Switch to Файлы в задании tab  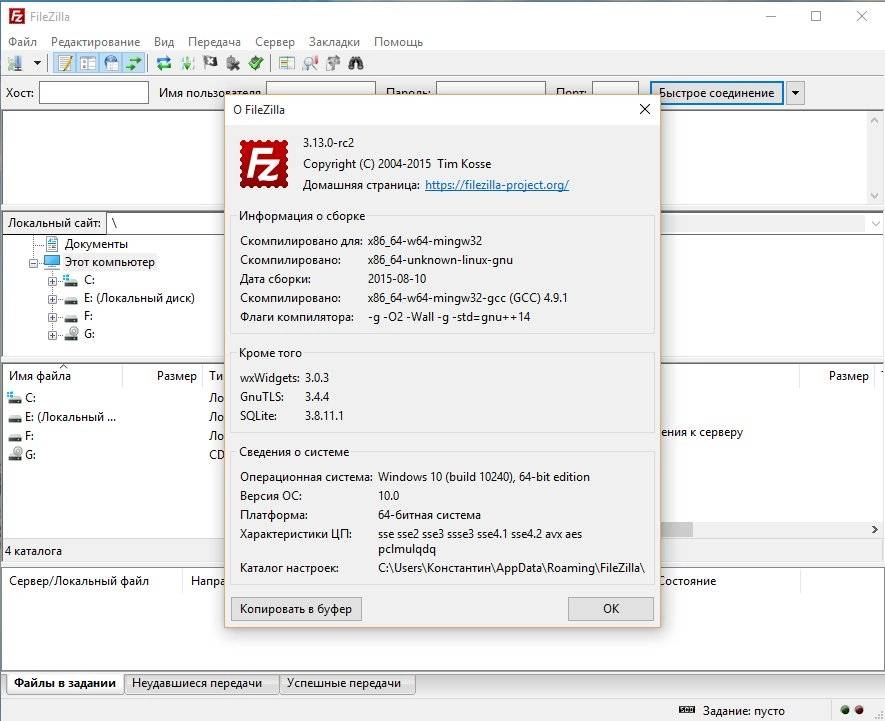pos(65,683)
